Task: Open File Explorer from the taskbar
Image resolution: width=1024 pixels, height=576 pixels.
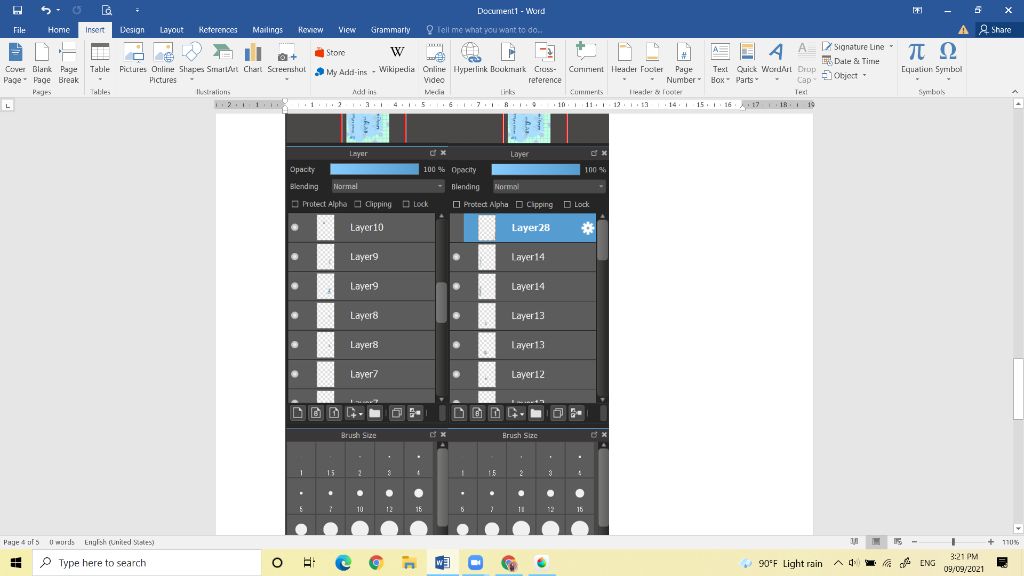Action: 409,562
